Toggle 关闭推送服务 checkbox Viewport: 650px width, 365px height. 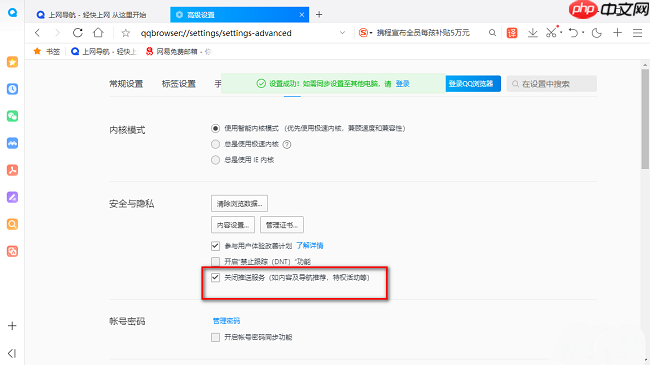point(215,277)
